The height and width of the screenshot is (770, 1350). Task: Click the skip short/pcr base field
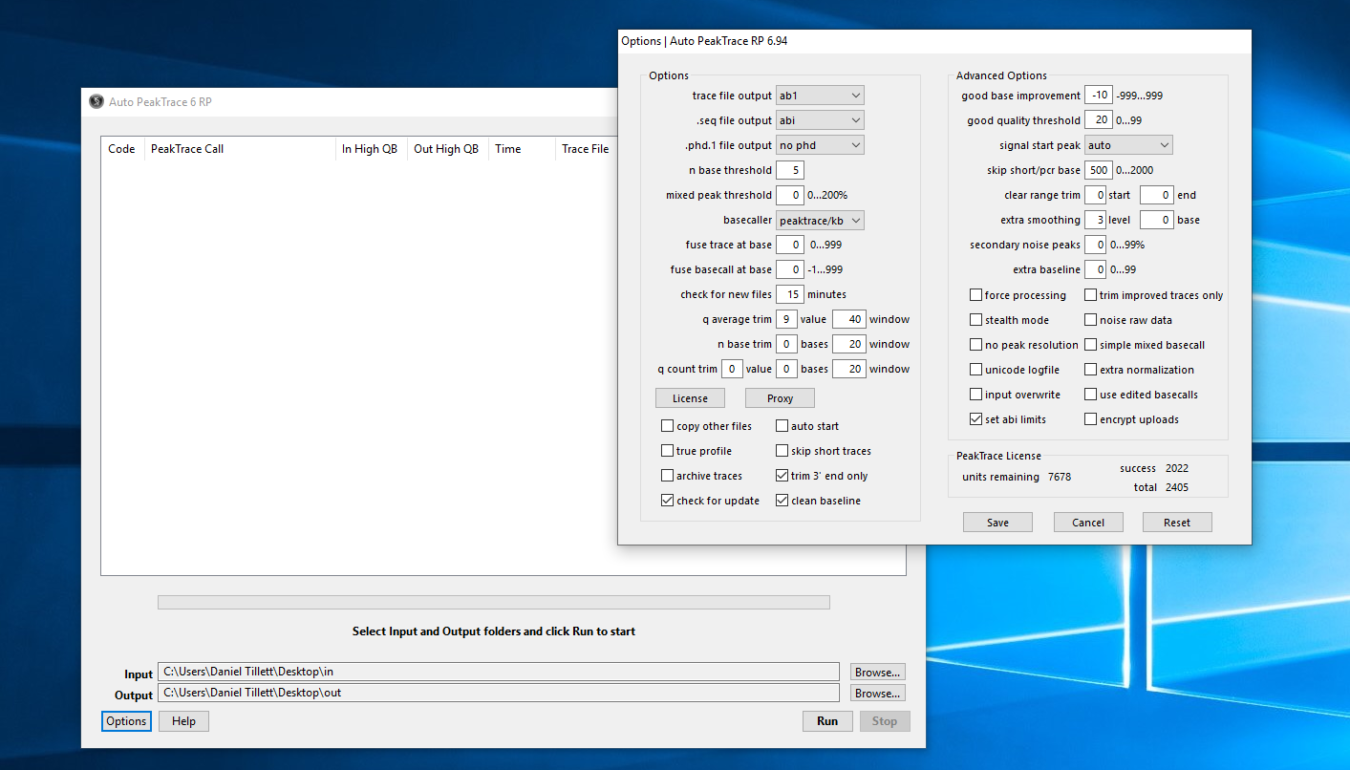click(x=1098, y=170)
